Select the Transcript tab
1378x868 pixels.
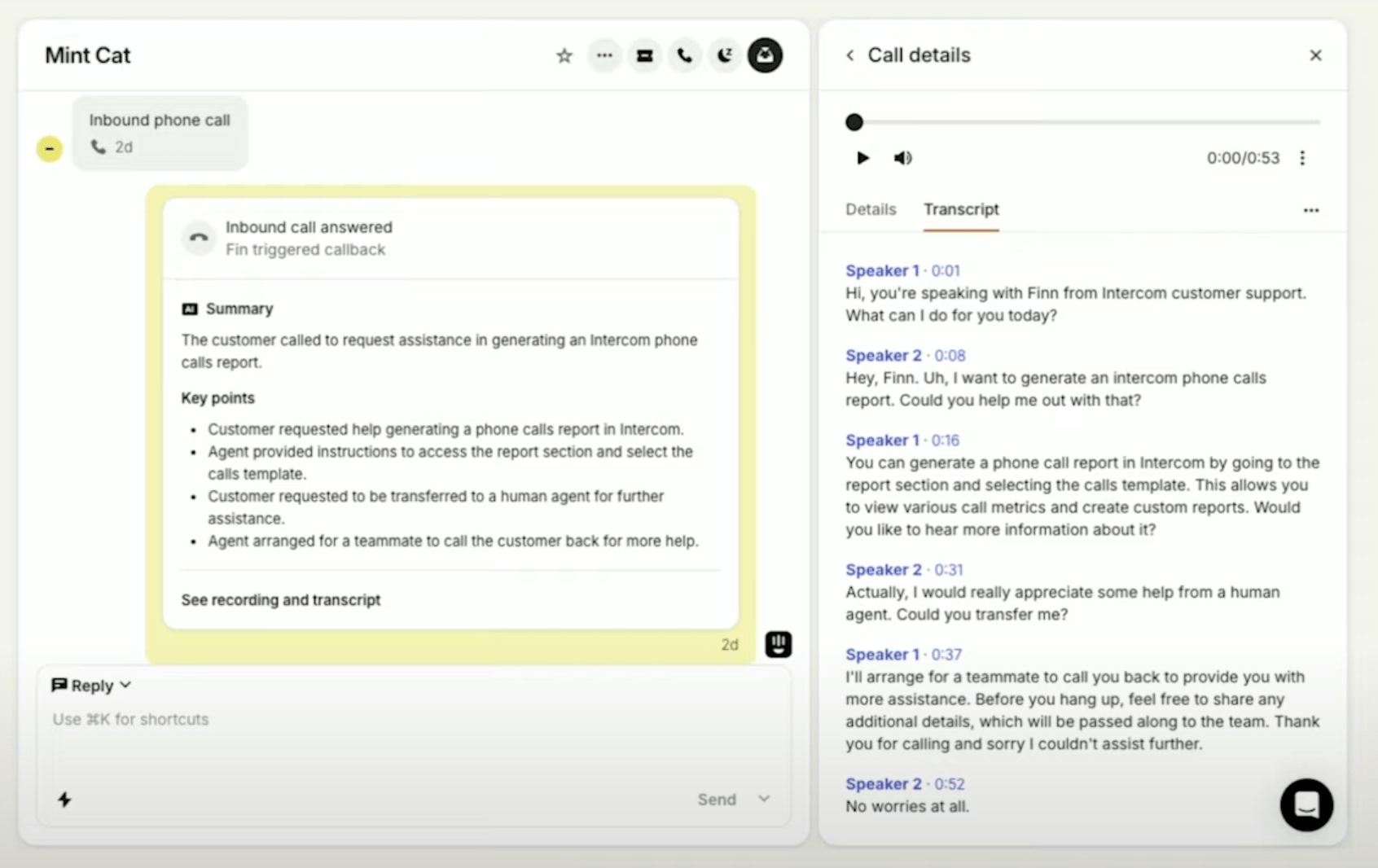point(961,209)
